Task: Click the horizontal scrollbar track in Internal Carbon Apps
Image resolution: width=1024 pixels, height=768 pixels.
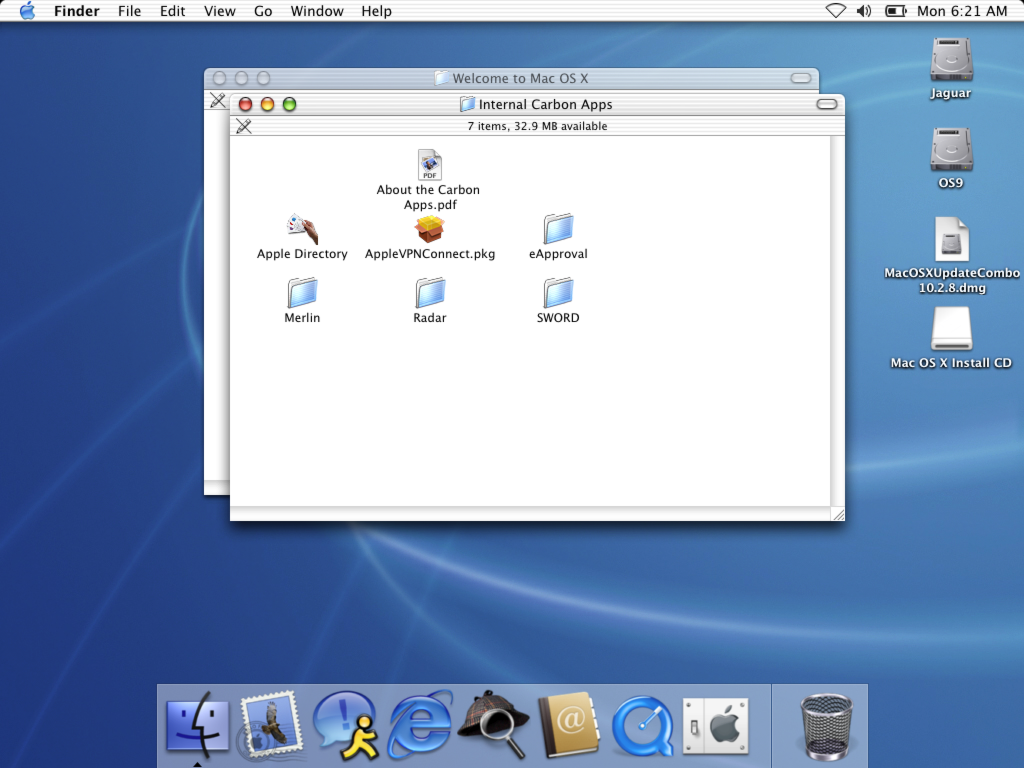Action: (530, 514)
